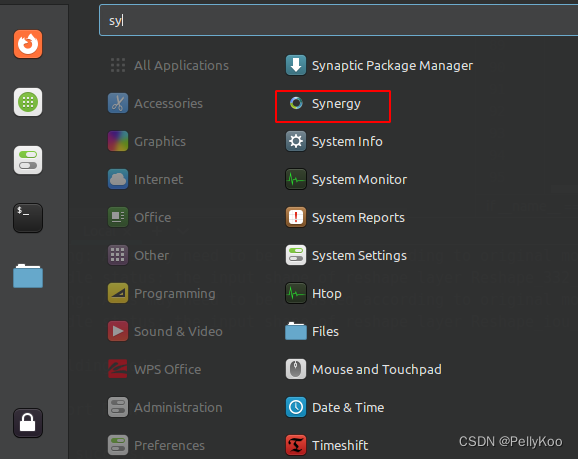This screenshot has height=459, width=578.
Task: Click the lock screen icon in the sidebar
Action: point(28,423)
